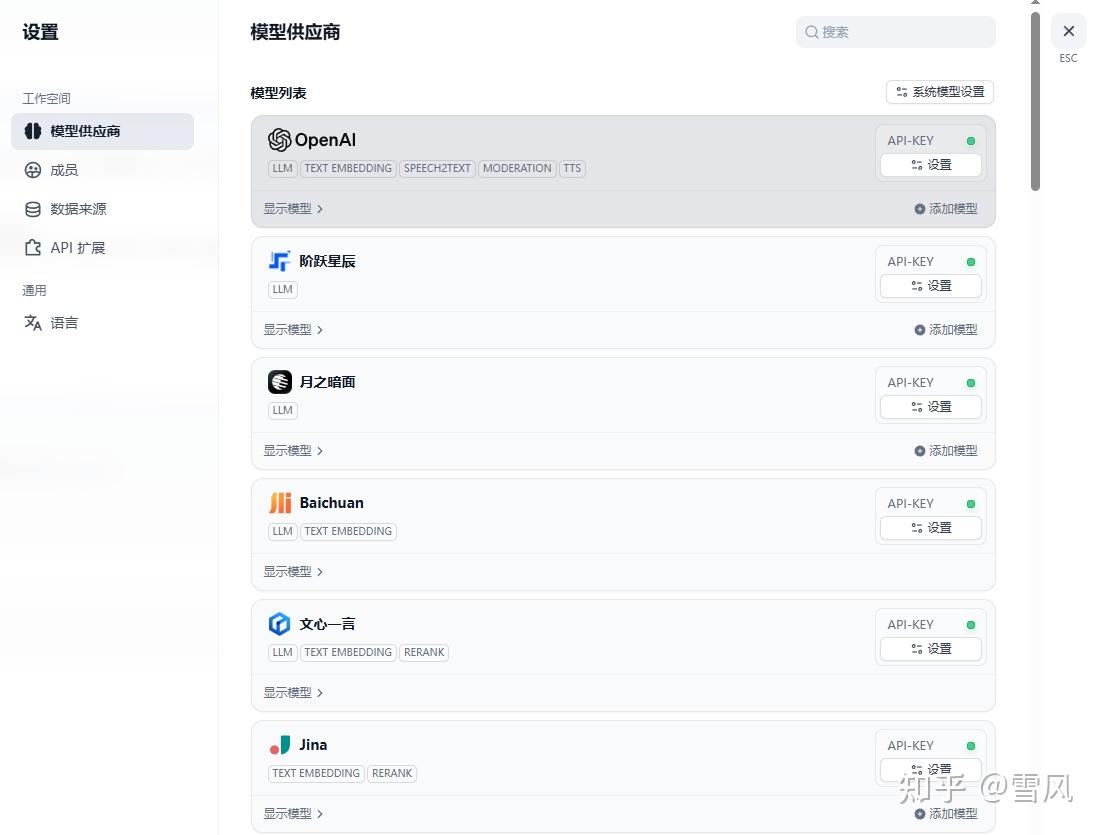Click OpenAI MODERATION tag
This screenshot has height=835, width=1101.
pos(517,169)
